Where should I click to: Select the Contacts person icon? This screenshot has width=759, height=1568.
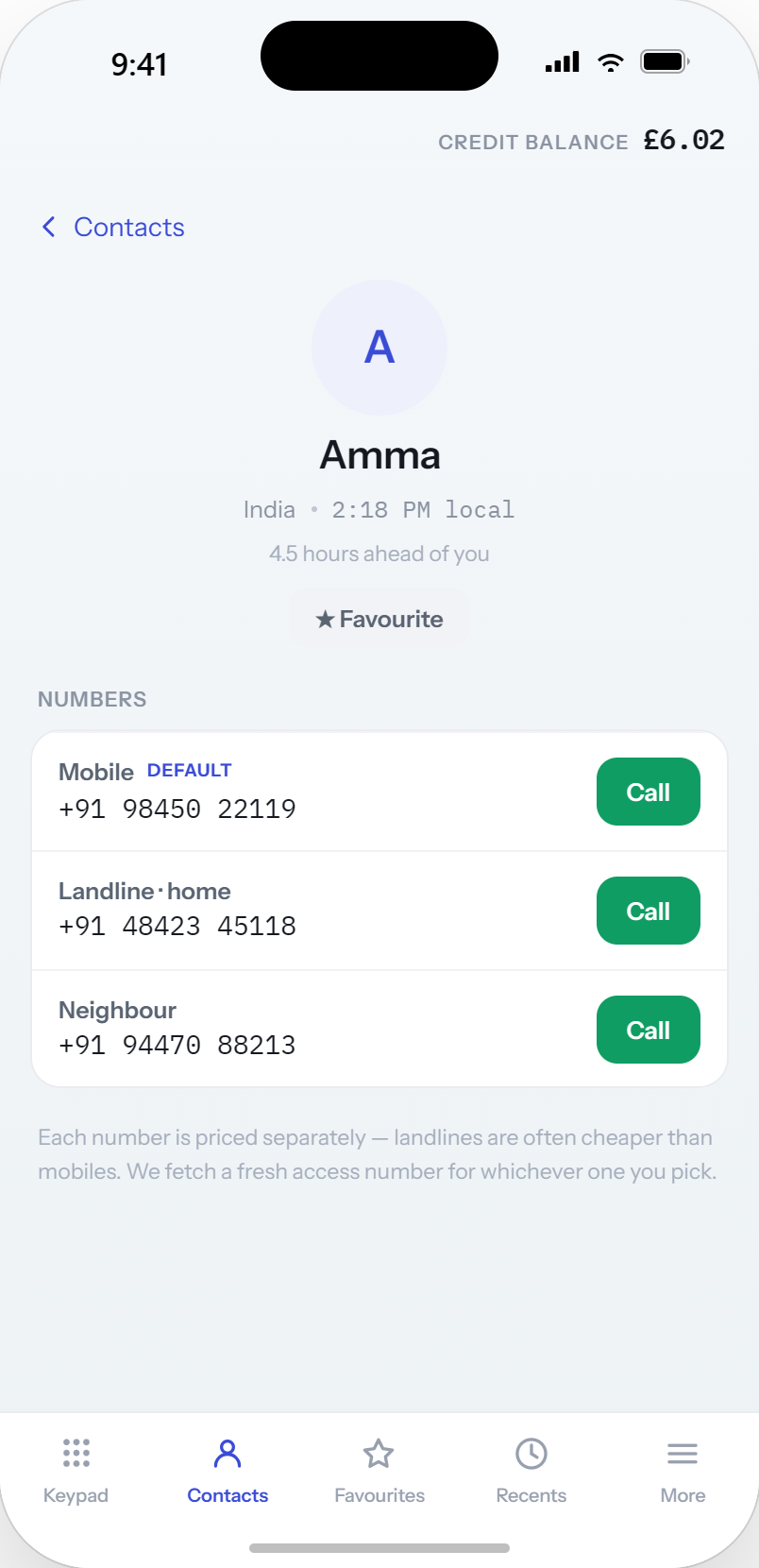pyautogui.click(x=228, y=1453)
